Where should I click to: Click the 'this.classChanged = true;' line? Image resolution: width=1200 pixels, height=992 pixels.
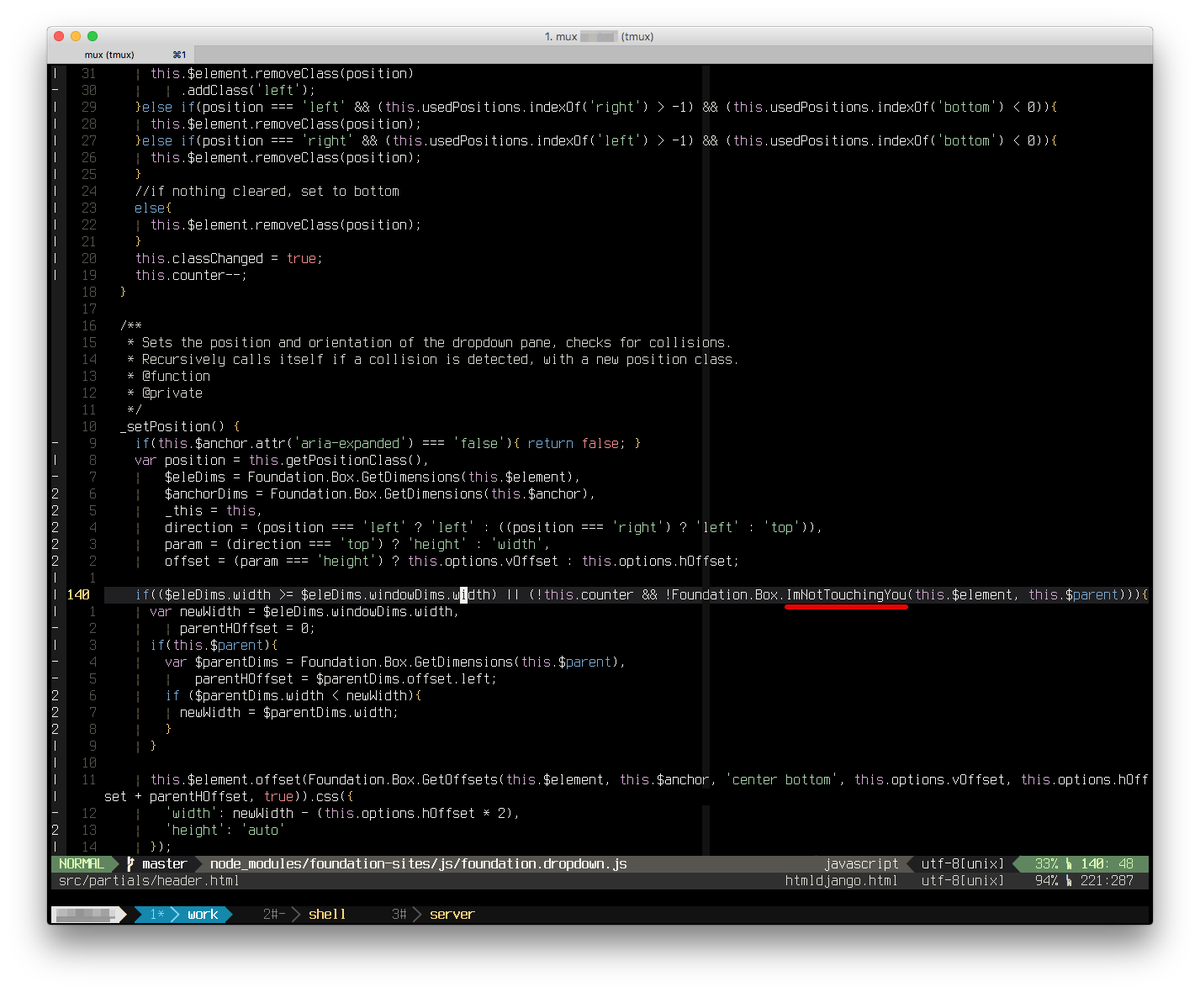pyautogui.click(x=229, y=258)
